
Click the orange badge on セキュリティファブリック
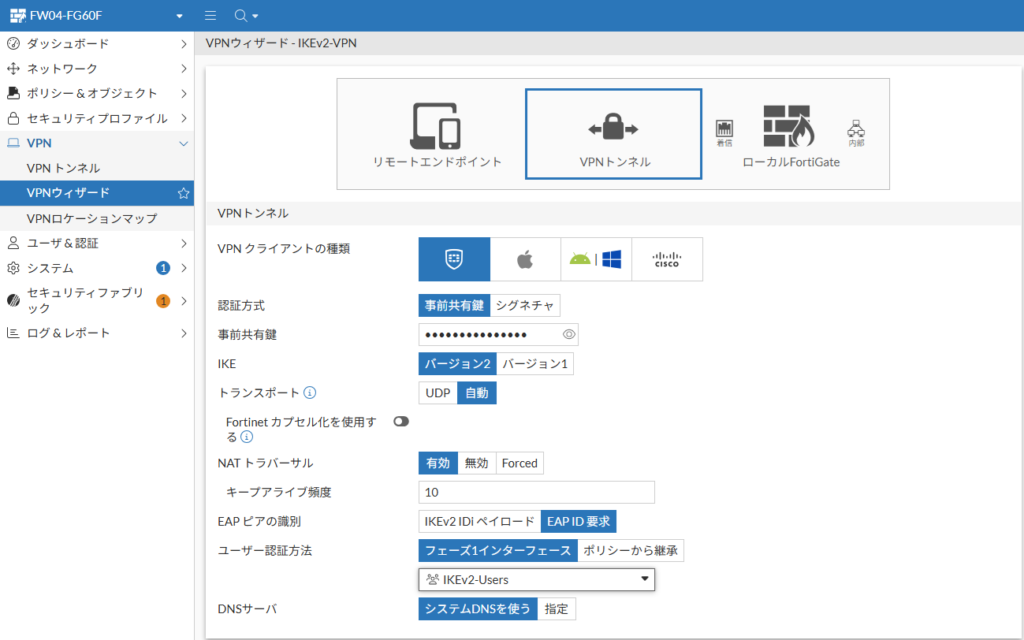(x=163, y=301)
